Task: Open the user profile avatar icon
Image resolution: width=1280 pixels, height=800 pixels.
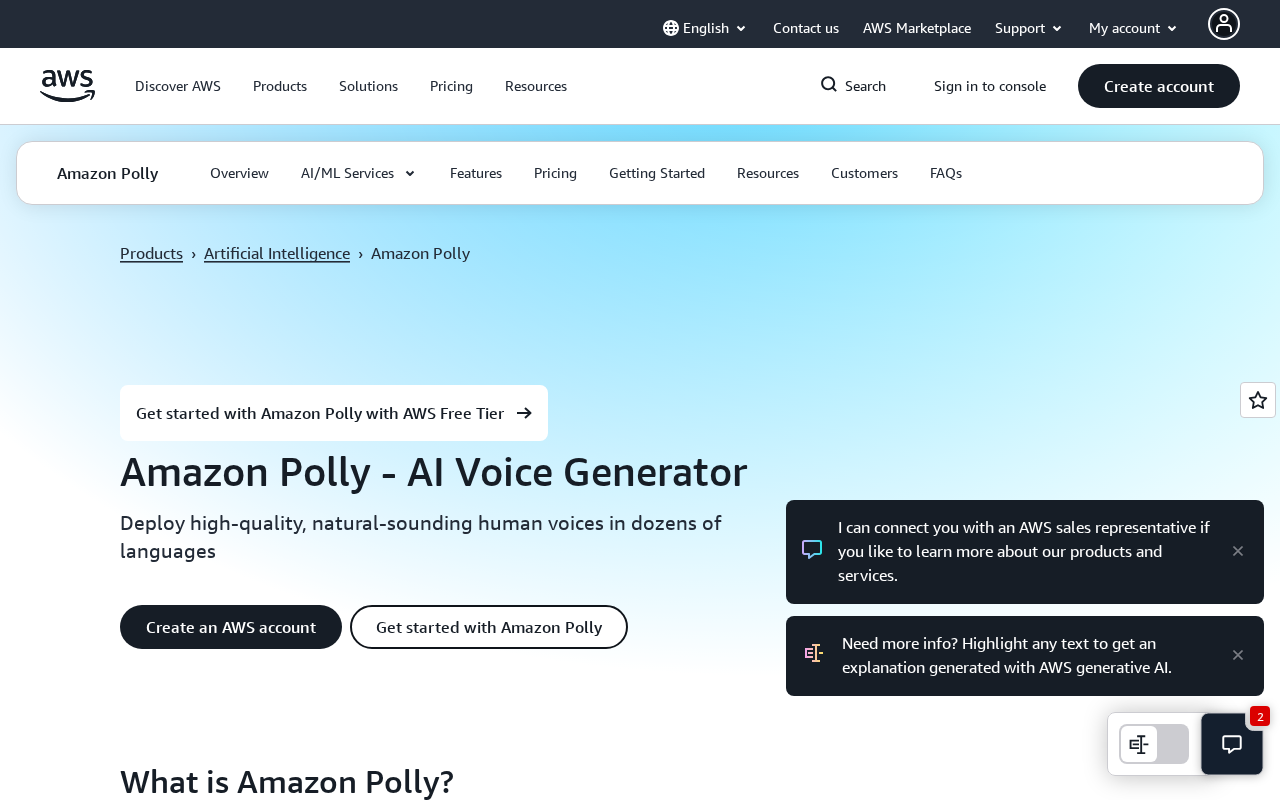Action: point(1223,24)
